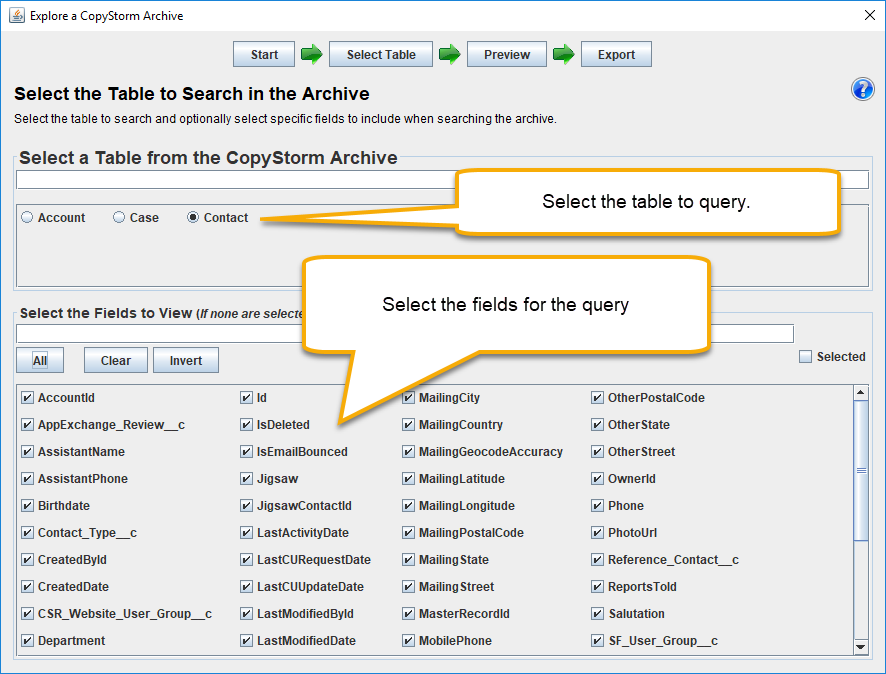The width and height of the screenshot is (886, 674).
Task: Click the Start wizard step button
Action: click(264, 54)
